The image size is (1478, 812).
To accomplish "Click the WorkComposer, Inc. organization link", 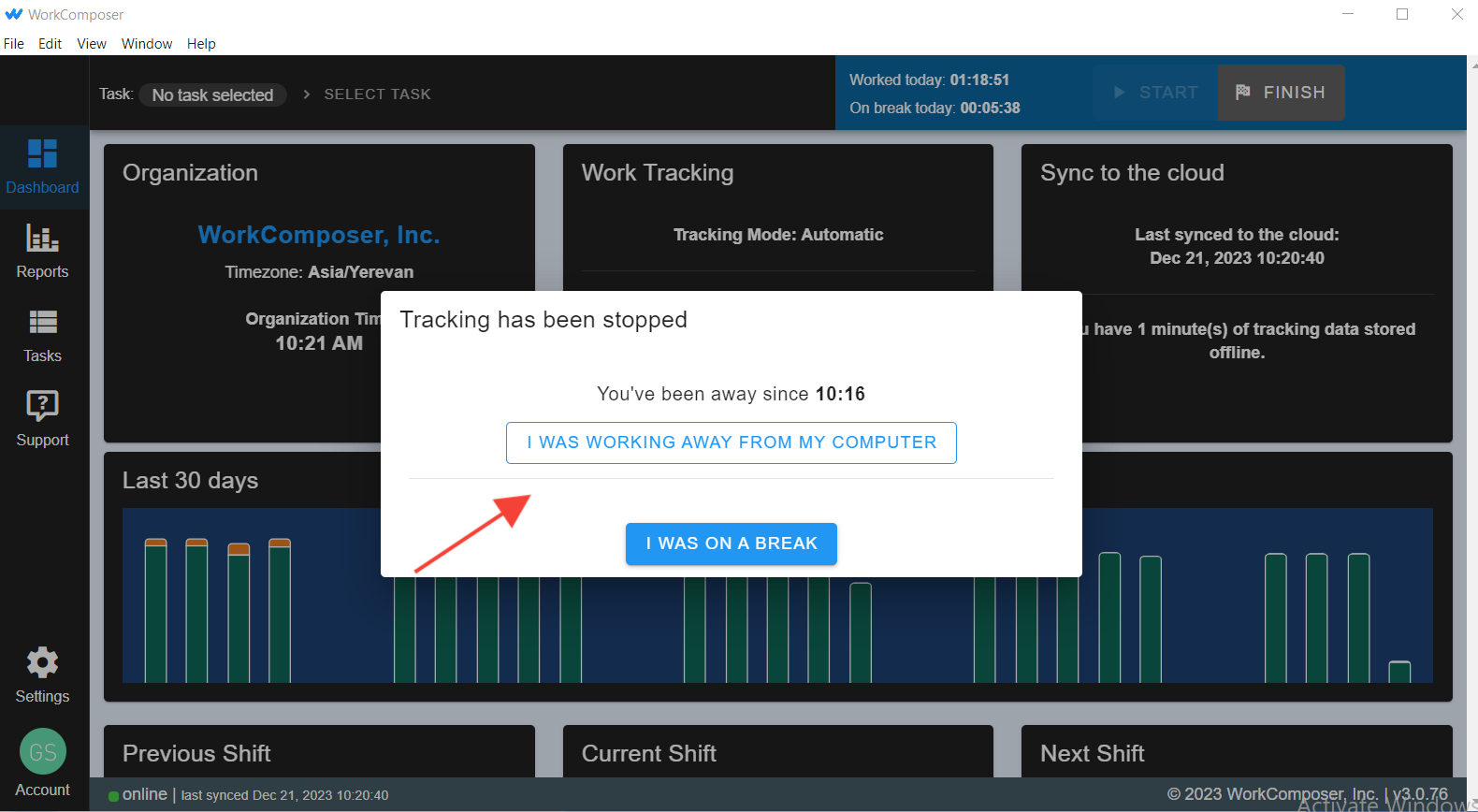I will tap(318, 235).
